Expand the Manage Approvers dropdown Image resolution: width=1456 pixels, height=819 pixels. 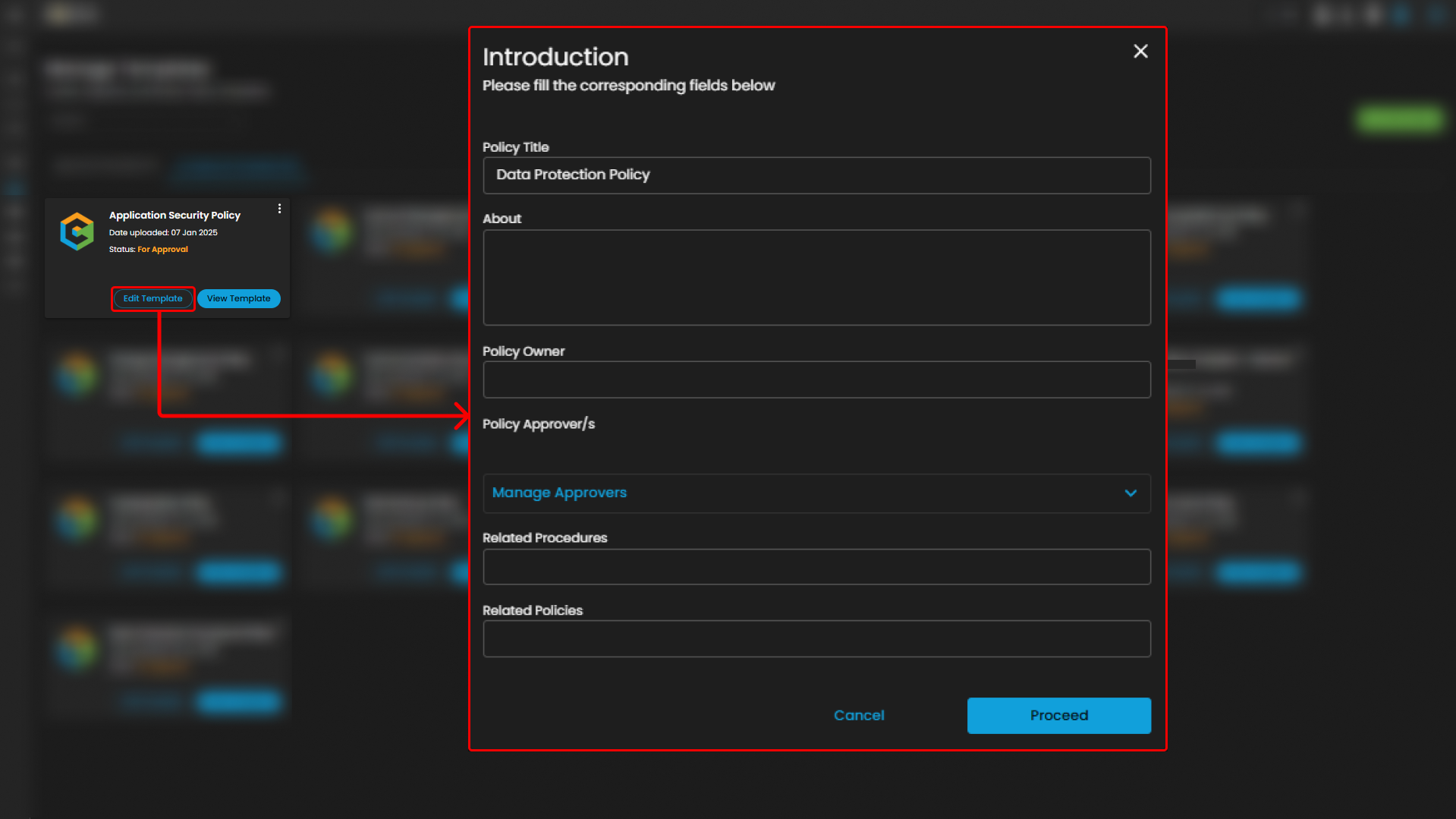[x=816, y=493]
